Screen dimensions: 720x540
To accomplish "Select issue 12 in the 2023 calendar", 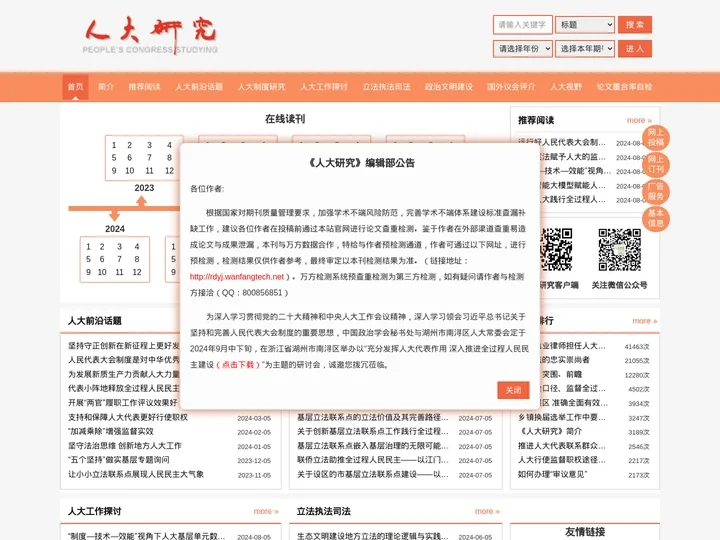I will coord(169,171).
